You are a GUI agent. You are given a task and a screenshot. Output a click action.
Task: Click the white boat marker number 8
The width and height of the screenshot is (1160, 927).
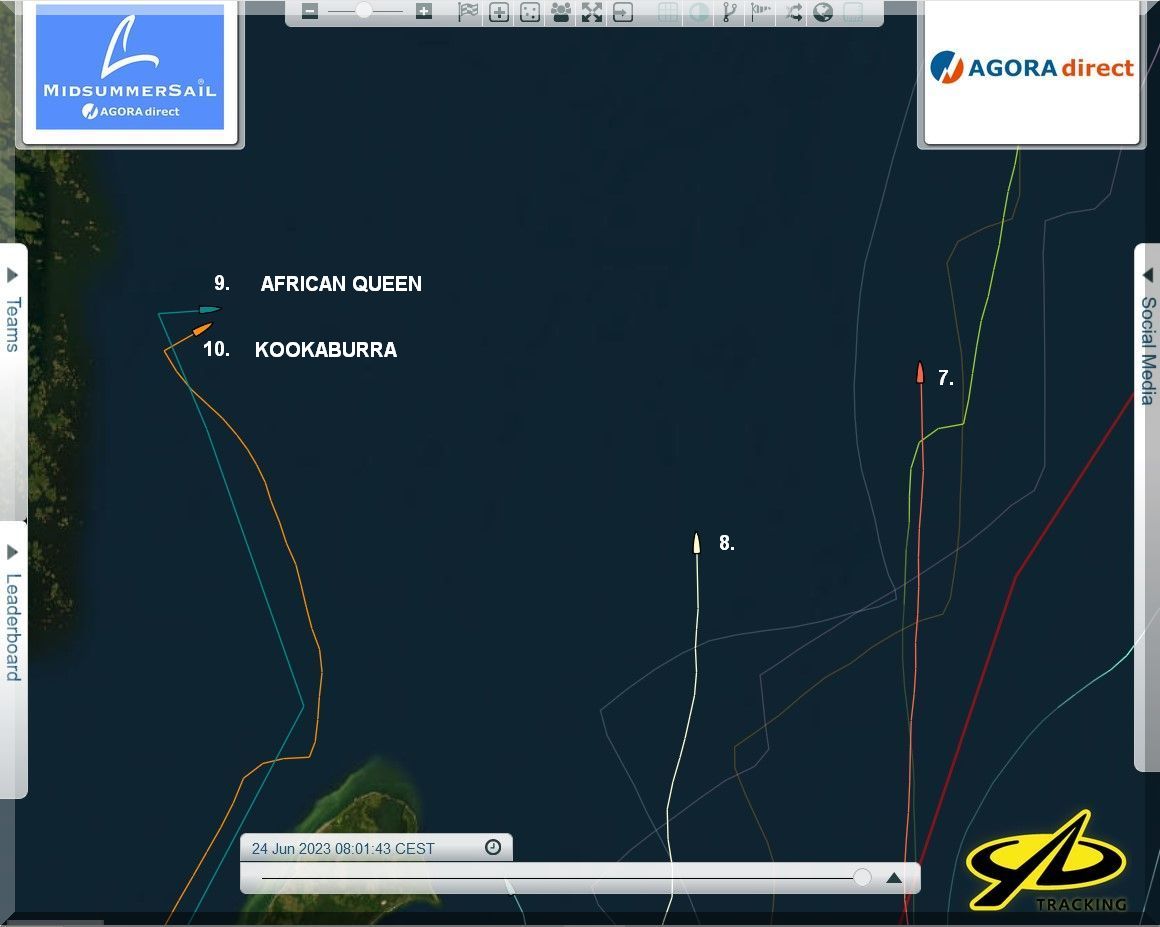point(696,543)
